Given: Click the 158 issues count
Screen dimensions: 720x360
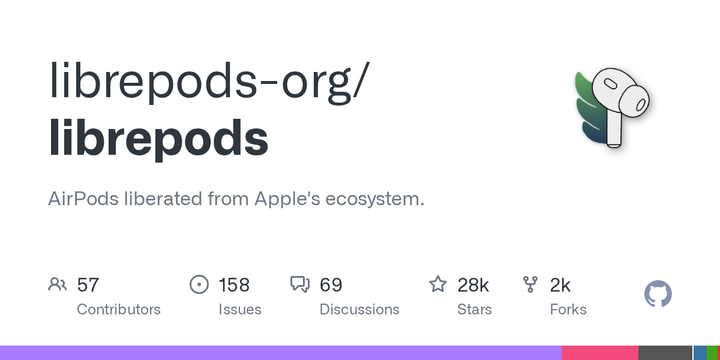Looking at the screenshot, I should point(234,285).
